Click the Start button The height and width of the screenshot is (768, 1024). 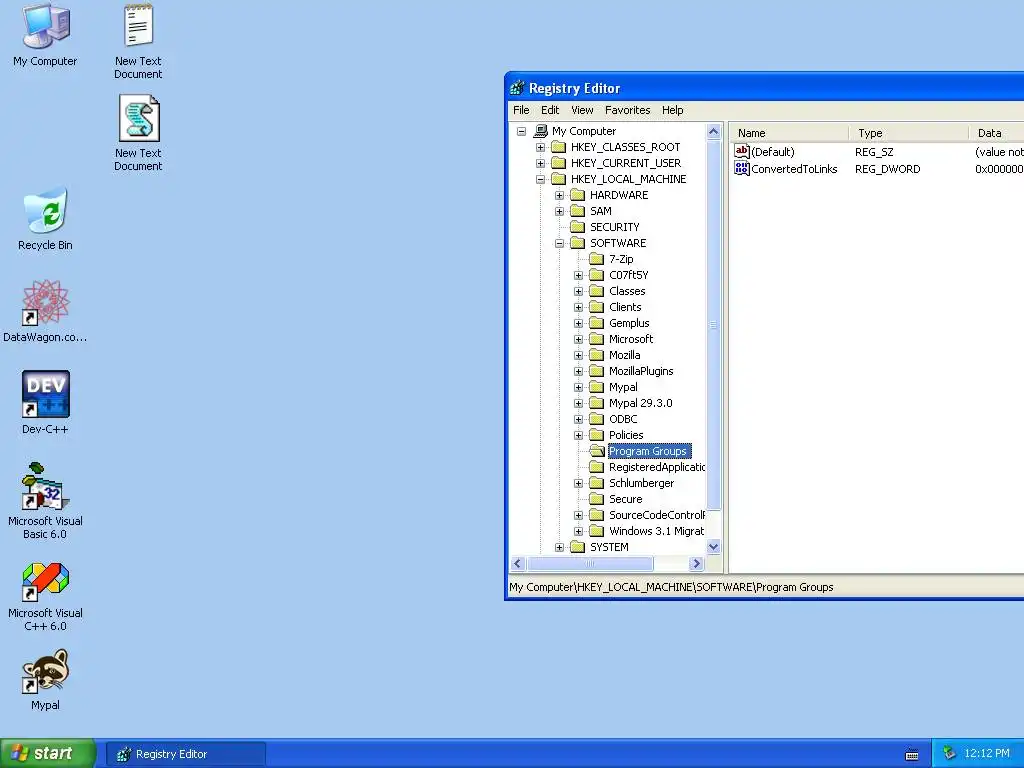pyautogui.click(x=48, y=754)
